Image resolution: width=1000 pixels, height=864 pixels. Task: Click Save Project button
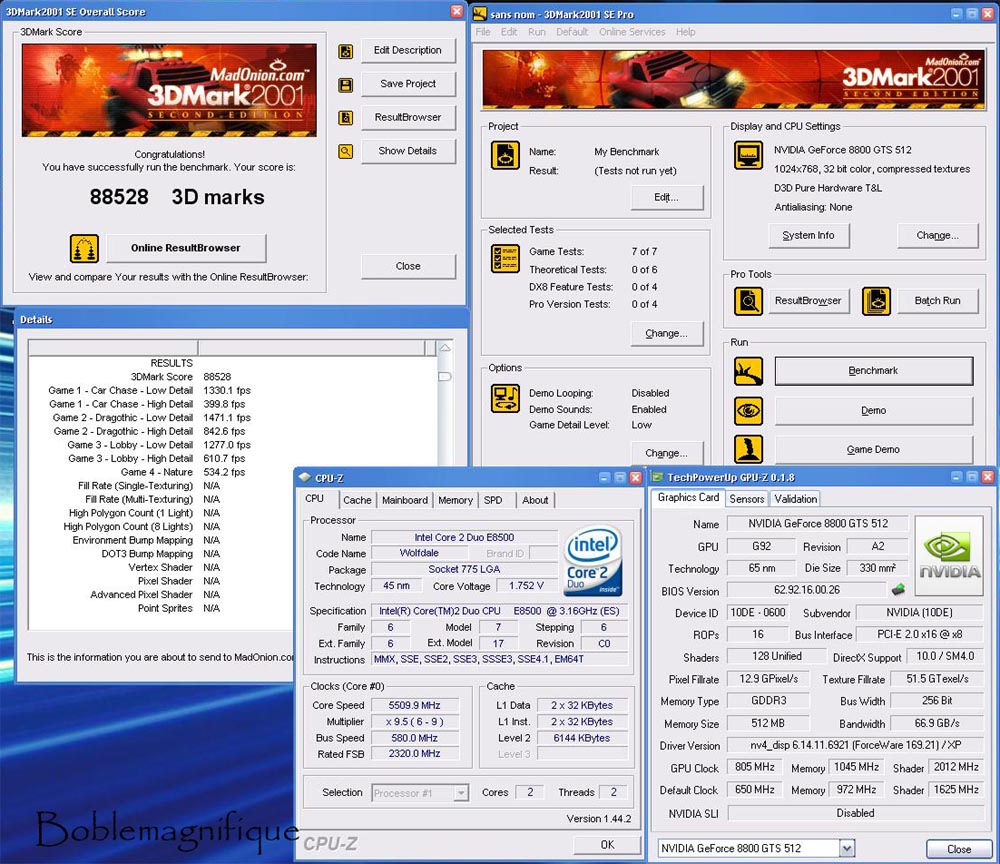(408, 84)
